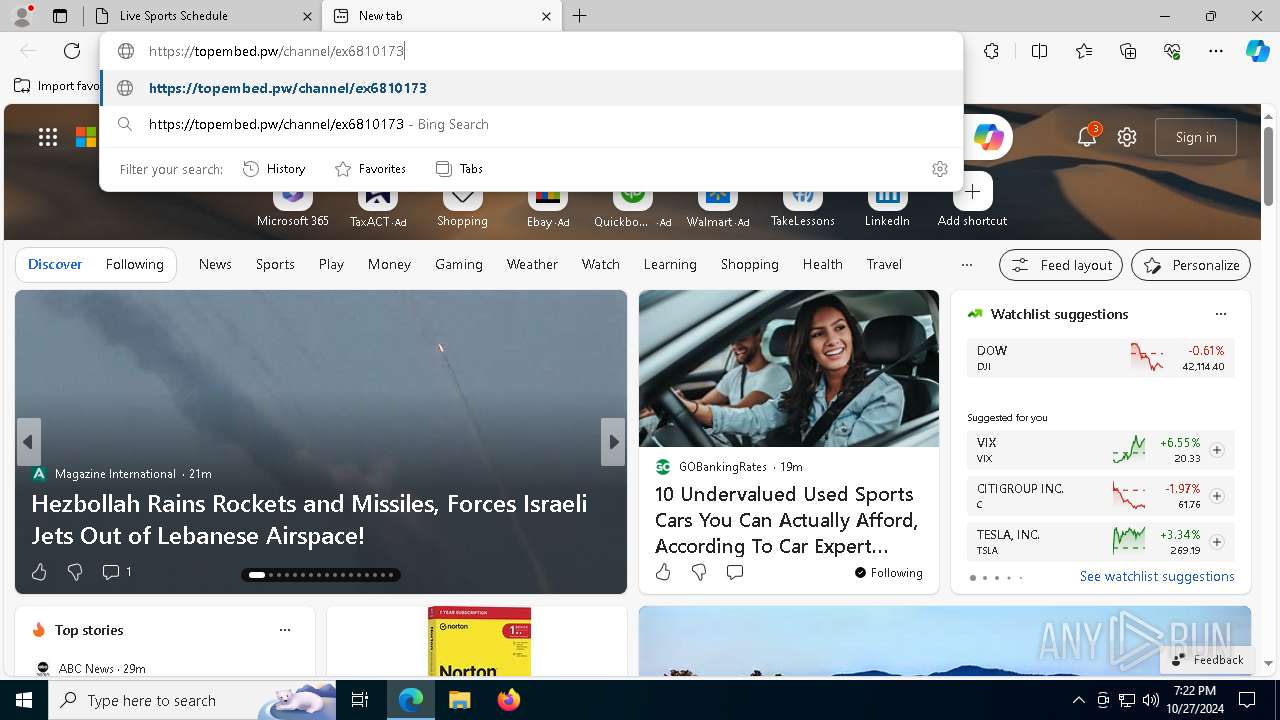Open the tab actions menu icon
Viewport: 1280px width, 720px height.
(x=60, y=16)
